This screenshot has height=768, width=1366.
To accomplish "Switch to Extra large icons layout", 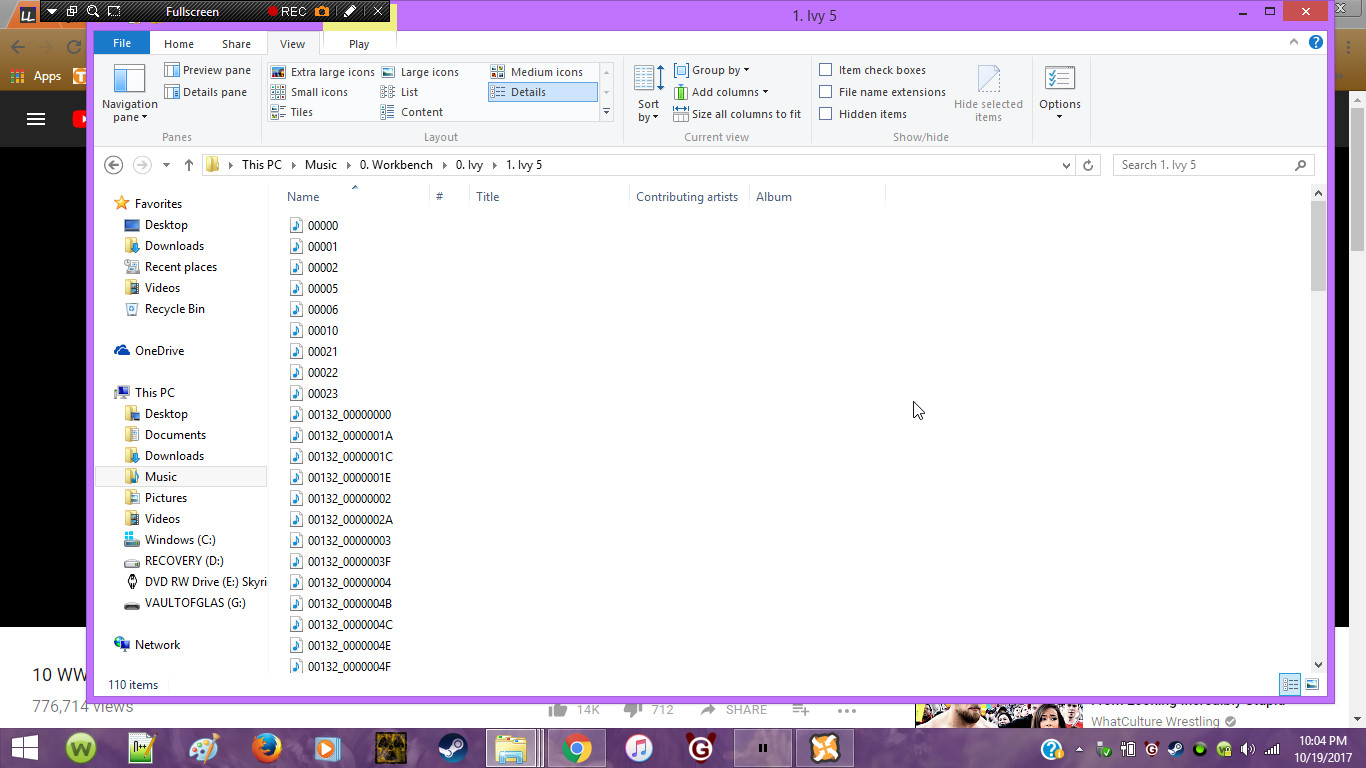I will coord(322,72).
